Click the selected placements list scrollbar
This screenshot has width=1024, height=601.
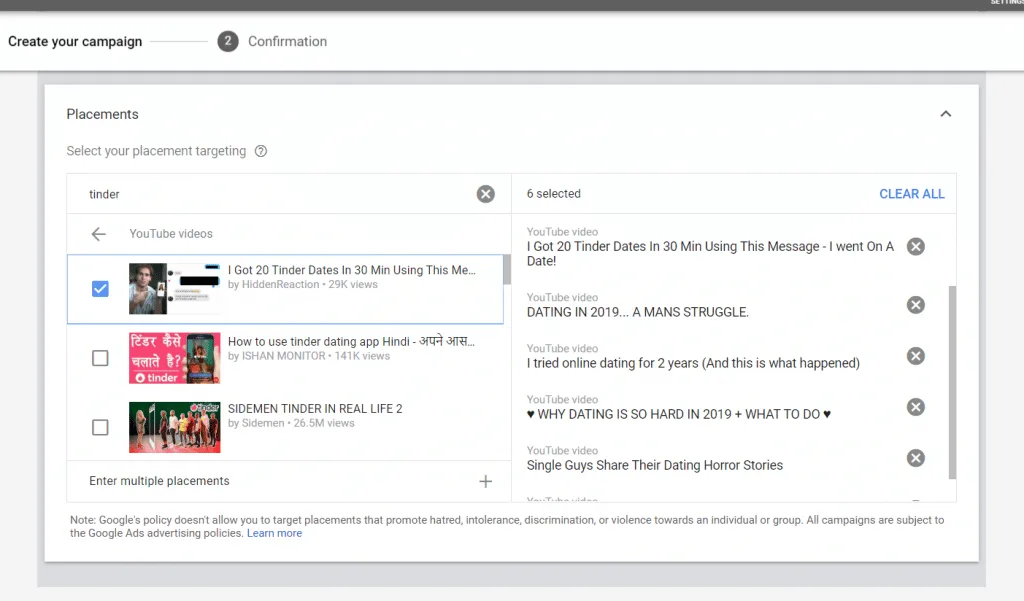point(952,382)
